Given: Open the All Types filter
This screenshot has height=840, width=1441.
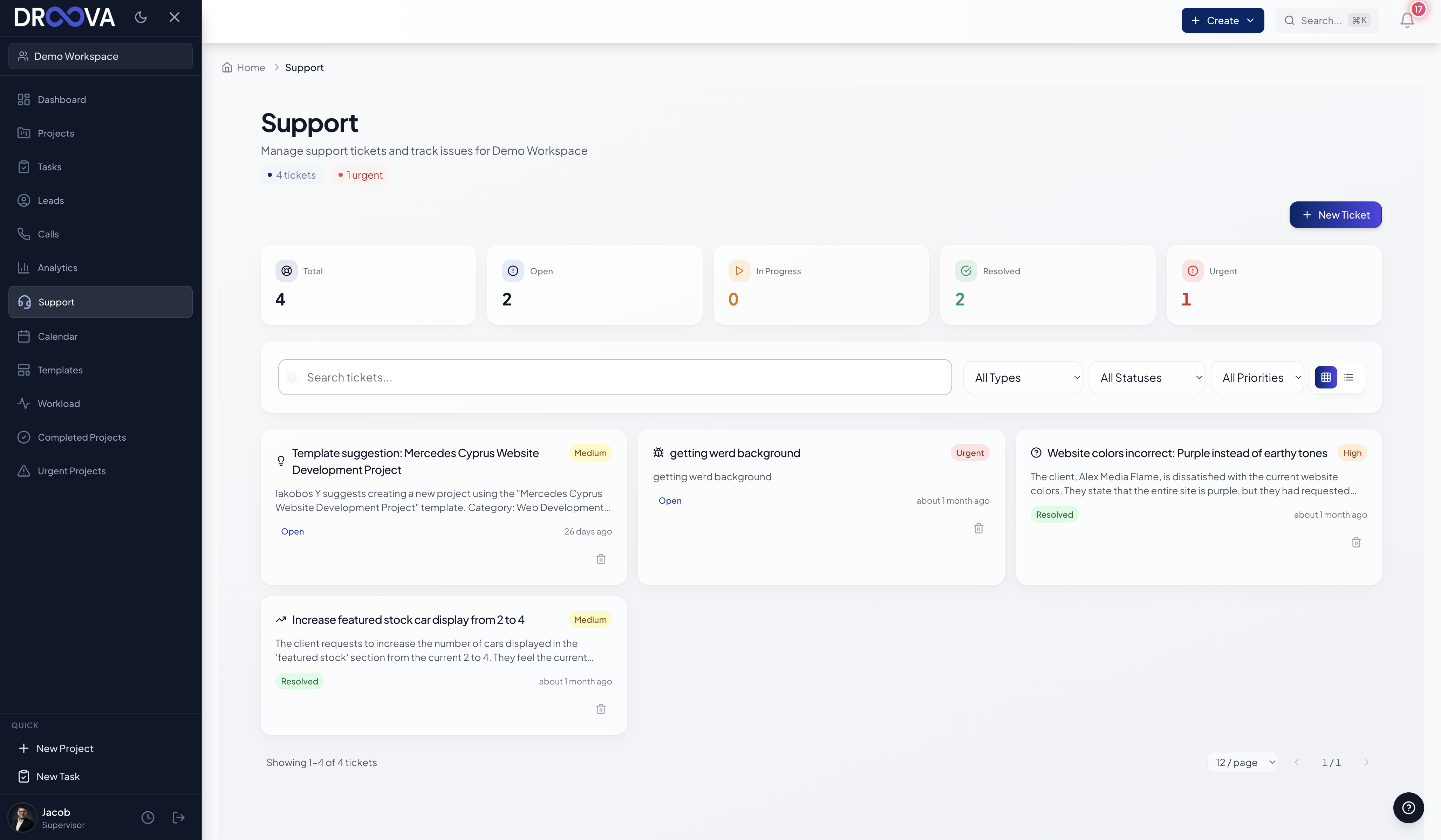Looking at the screenshot, I should click(1023, 377).
